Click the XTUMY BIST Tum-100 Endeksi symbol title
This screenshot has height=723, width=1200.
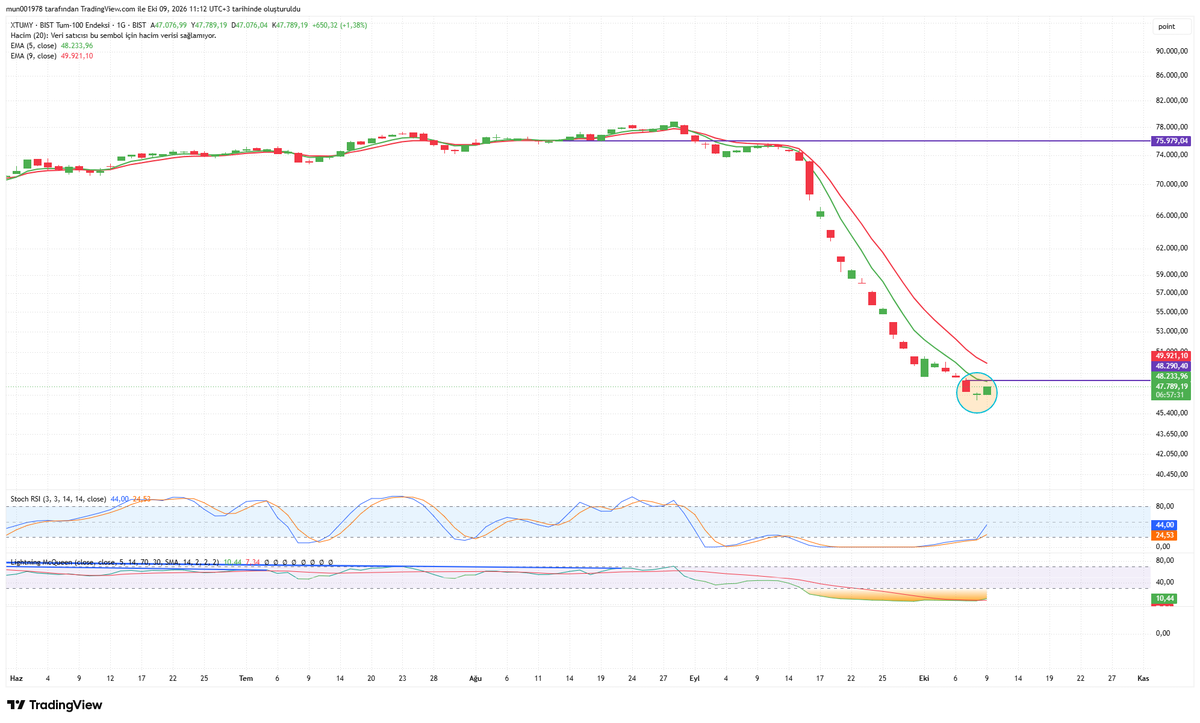(x=77, y=25)
